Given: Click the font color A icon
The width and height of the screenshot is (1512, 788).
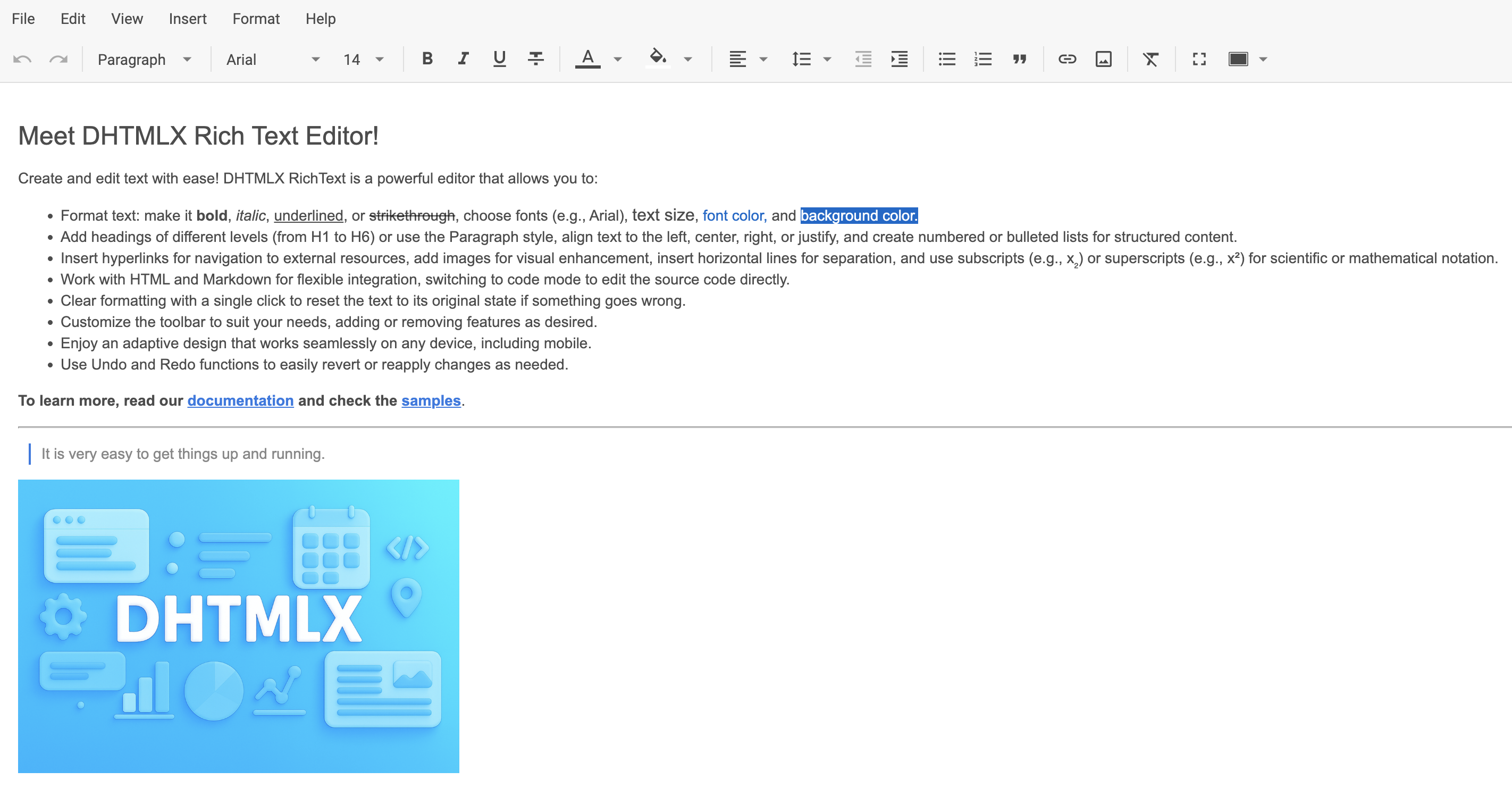Looking at the screenshot, I should click(587, 58).
